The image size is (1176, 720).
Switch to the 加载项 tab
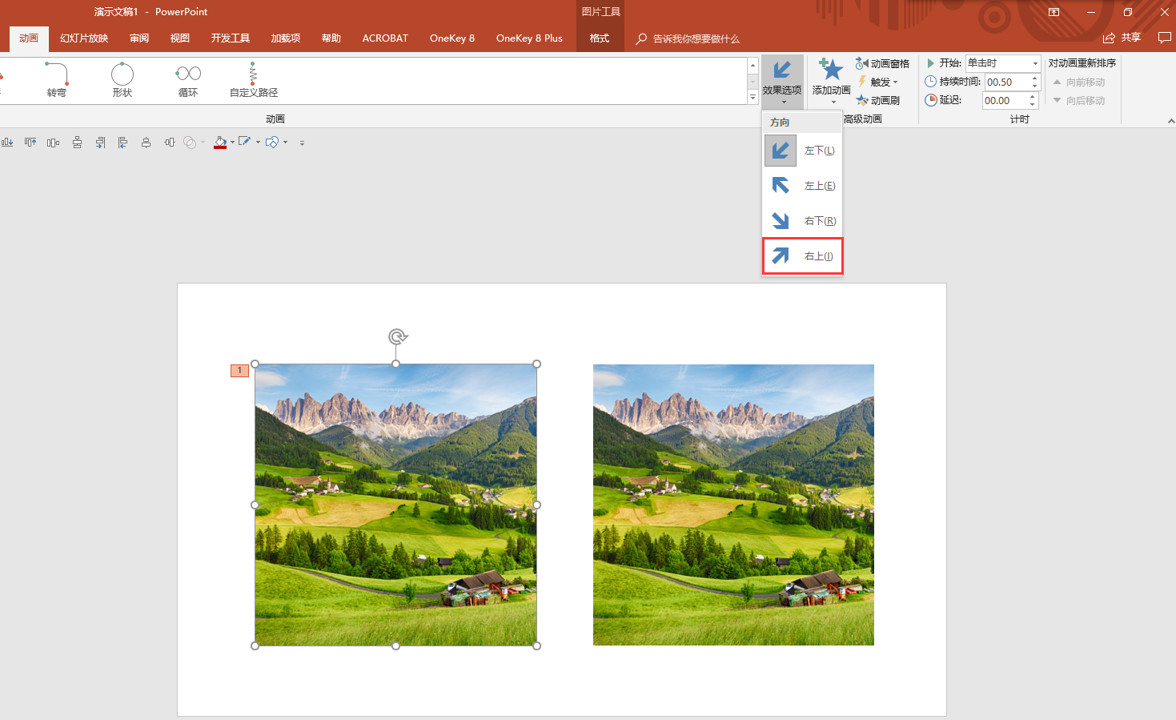pos(286,38)
